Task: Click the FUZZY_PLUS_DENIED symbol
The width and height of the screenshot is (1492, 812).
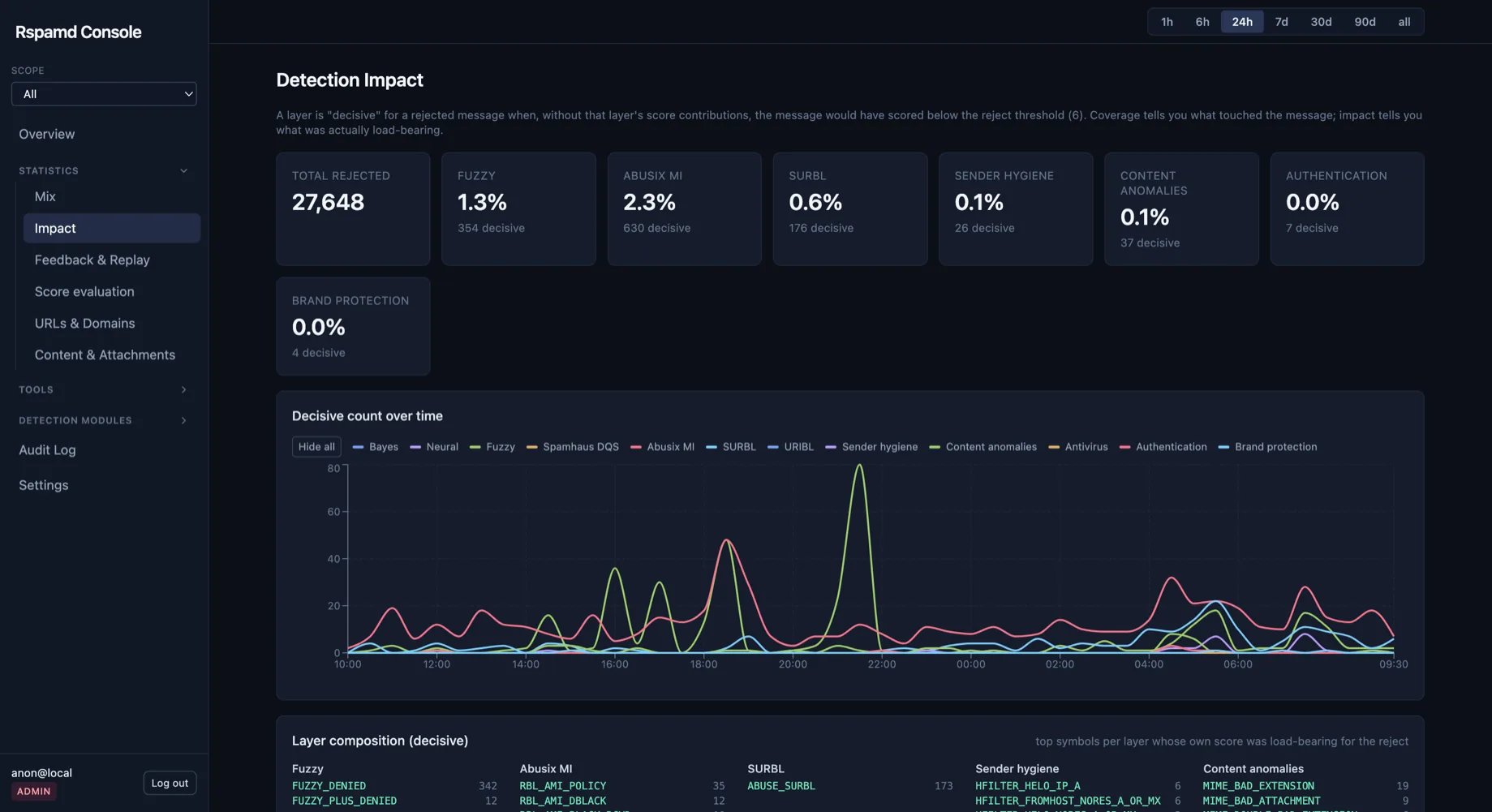Action: pos(344,801)
